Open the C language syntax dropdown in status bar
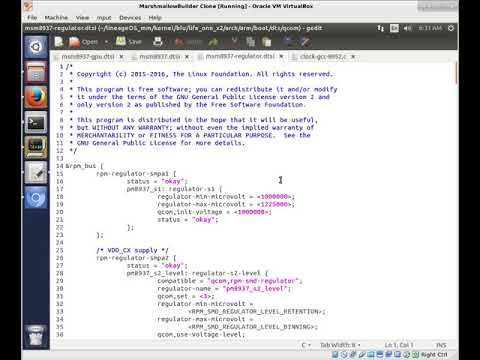The image size is (480, 360). pos(306,345)
